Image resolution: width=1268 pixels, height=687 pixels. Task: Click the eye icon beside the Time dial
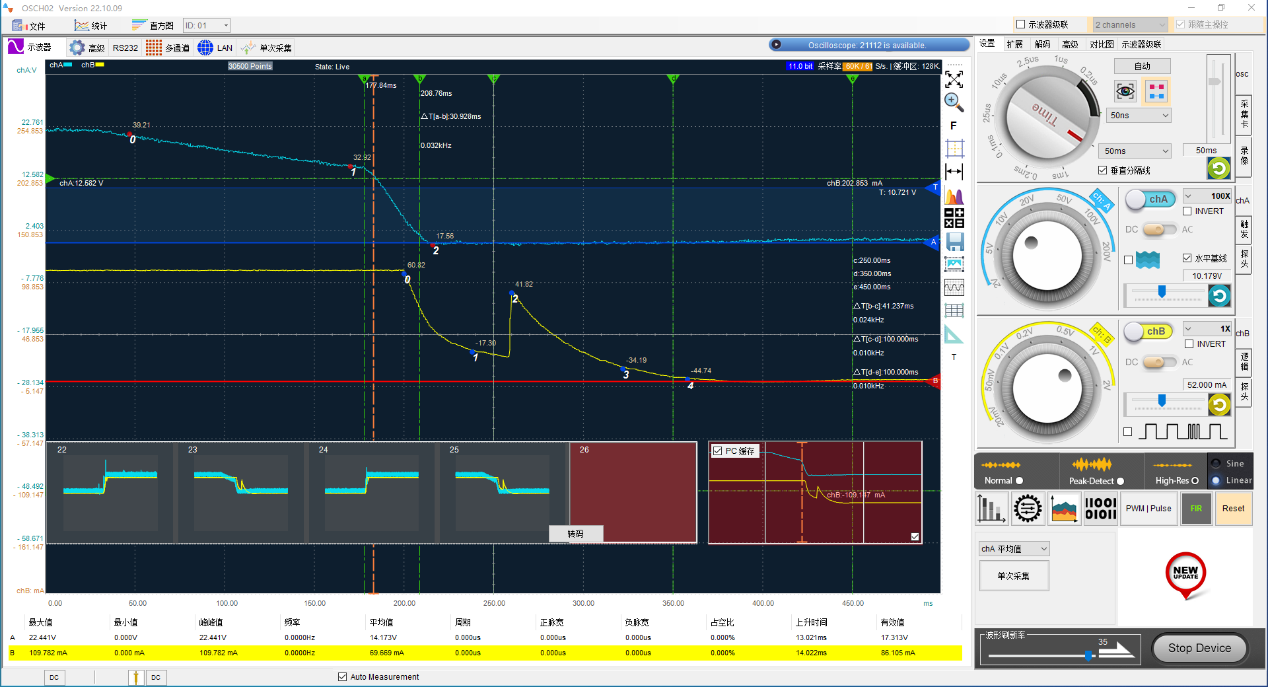pos(1126,91)
